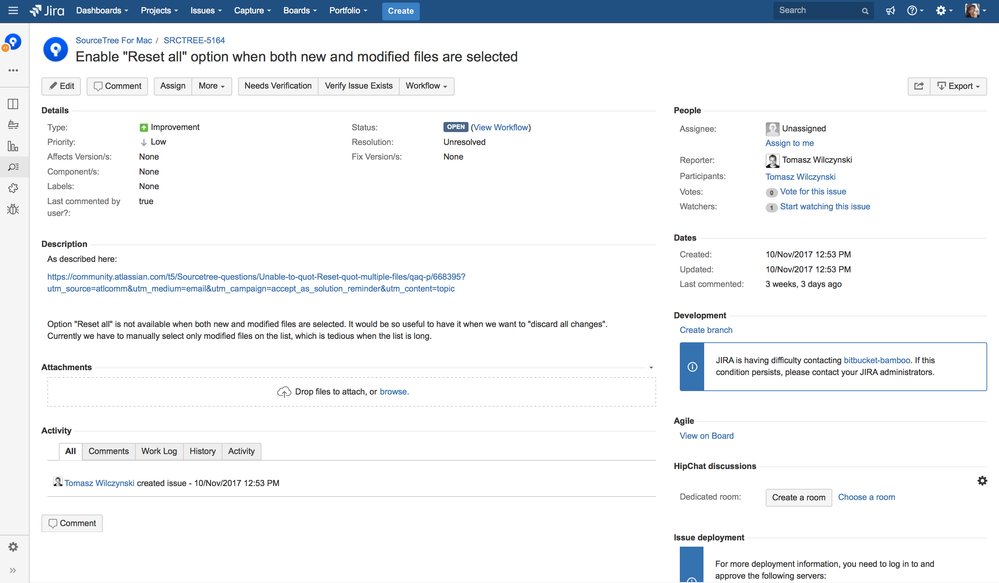The height and width of the screenshot is (583, 999).
Task: Click the Reporter avatar for Tomasz Wilczynski
Action: (772, 161)
